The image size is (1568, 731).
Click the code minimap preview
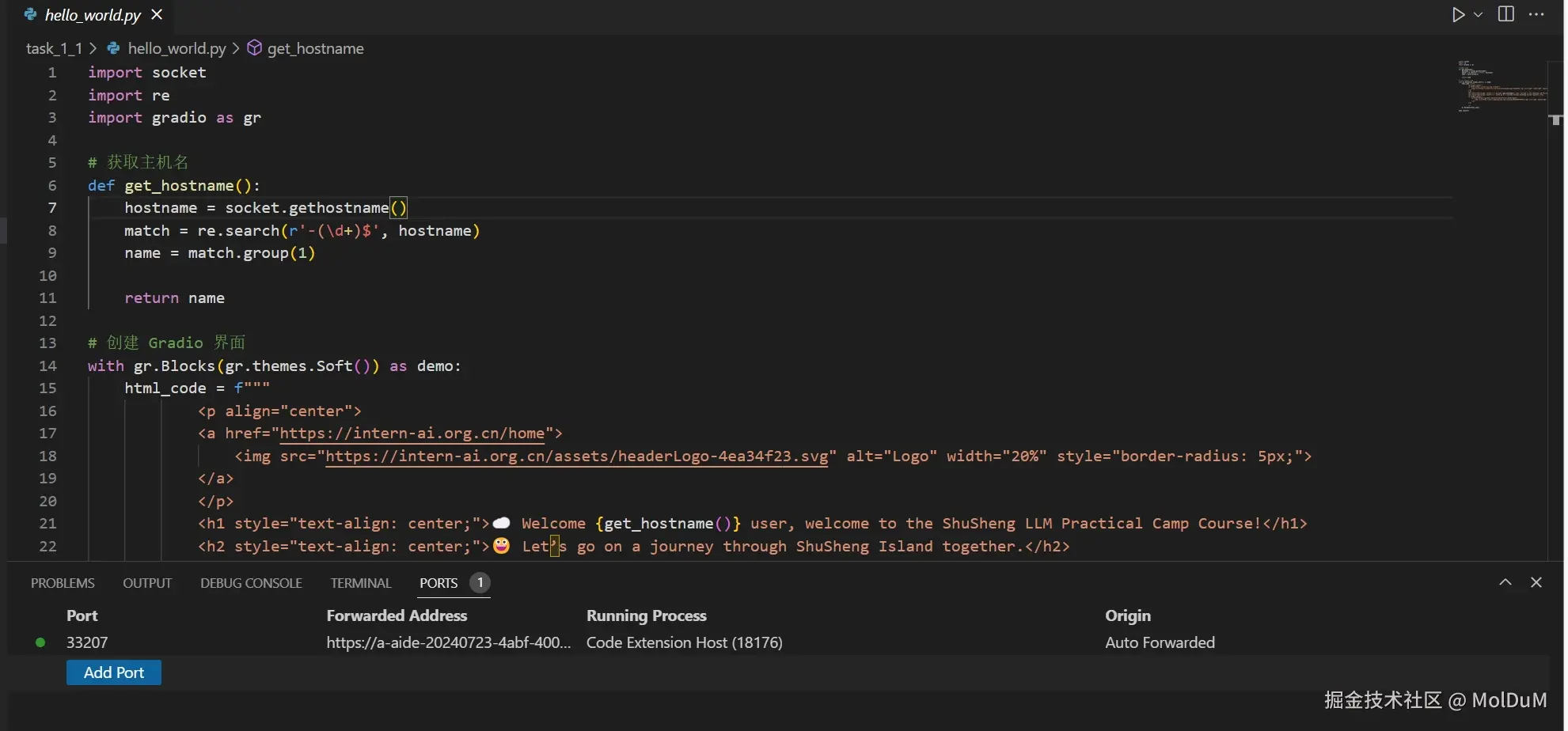point(1500,85)
